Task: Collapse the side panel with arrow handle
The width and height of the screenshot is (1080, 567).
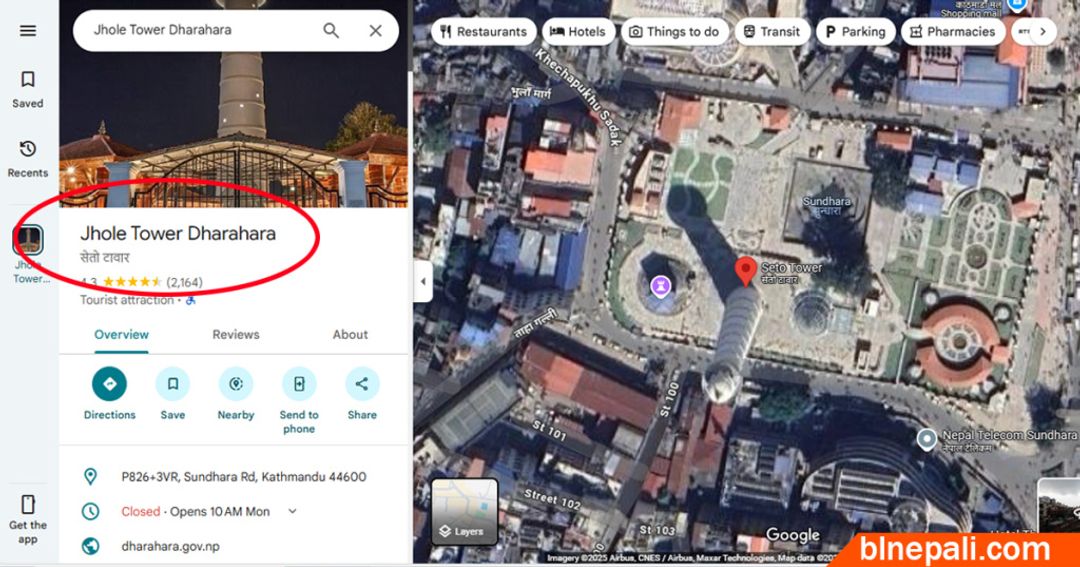Action: coord(423,281)
